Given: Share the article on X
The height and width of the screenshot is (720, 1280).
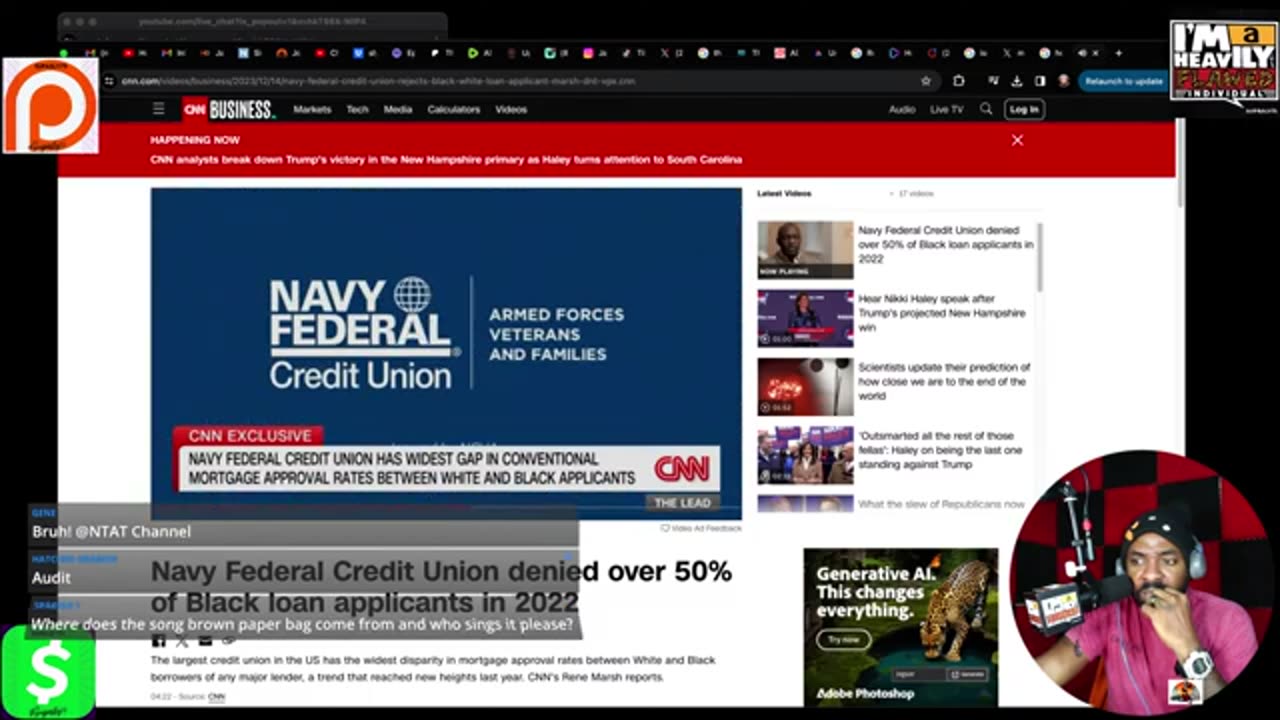Looking at the screenshot, I should click(x=182, y=640).
